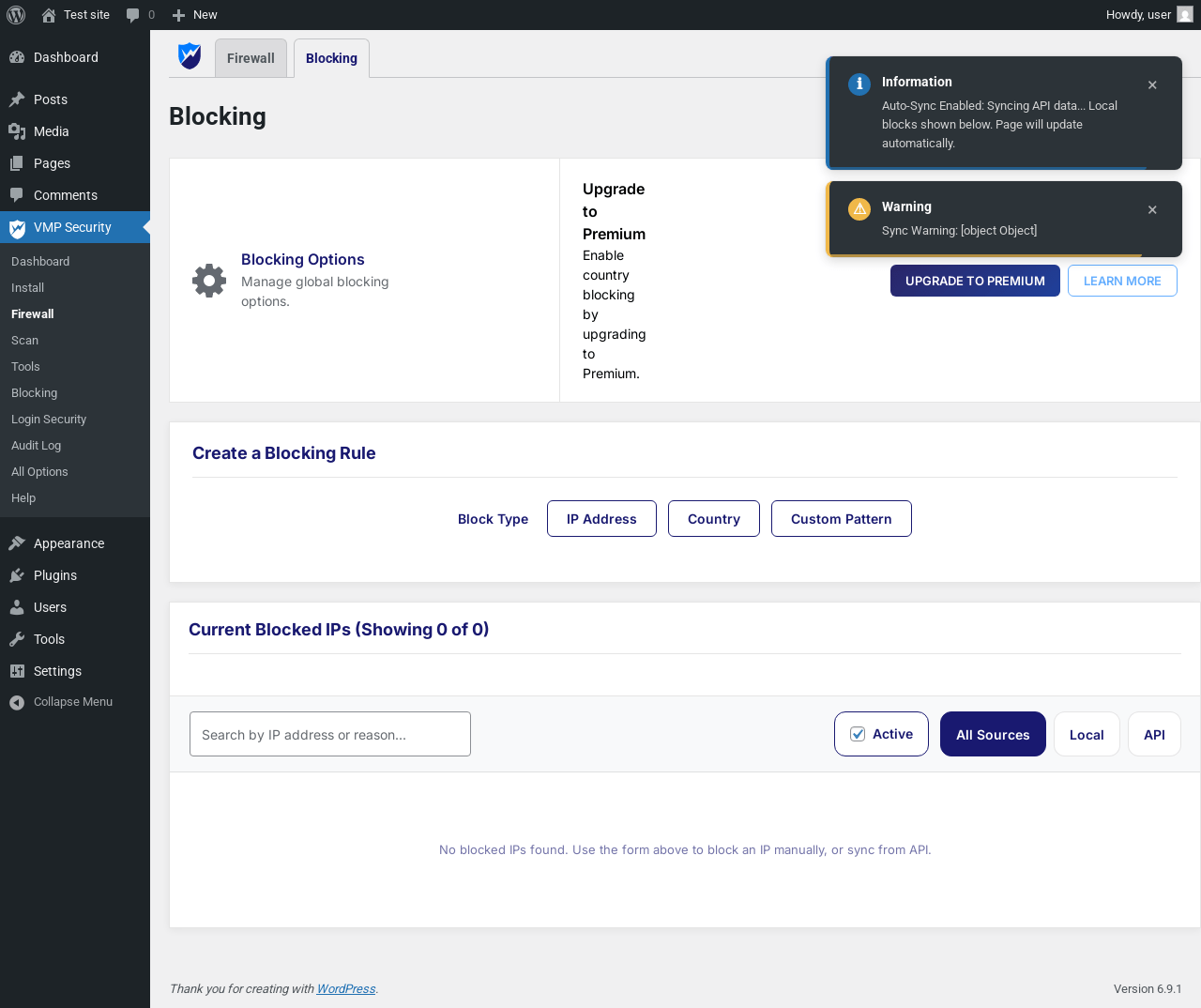Open the Howdy, user account menu
The height and width of the screenshot is (1008, 1201).
pyautogui.click(x=1149, y=15)
